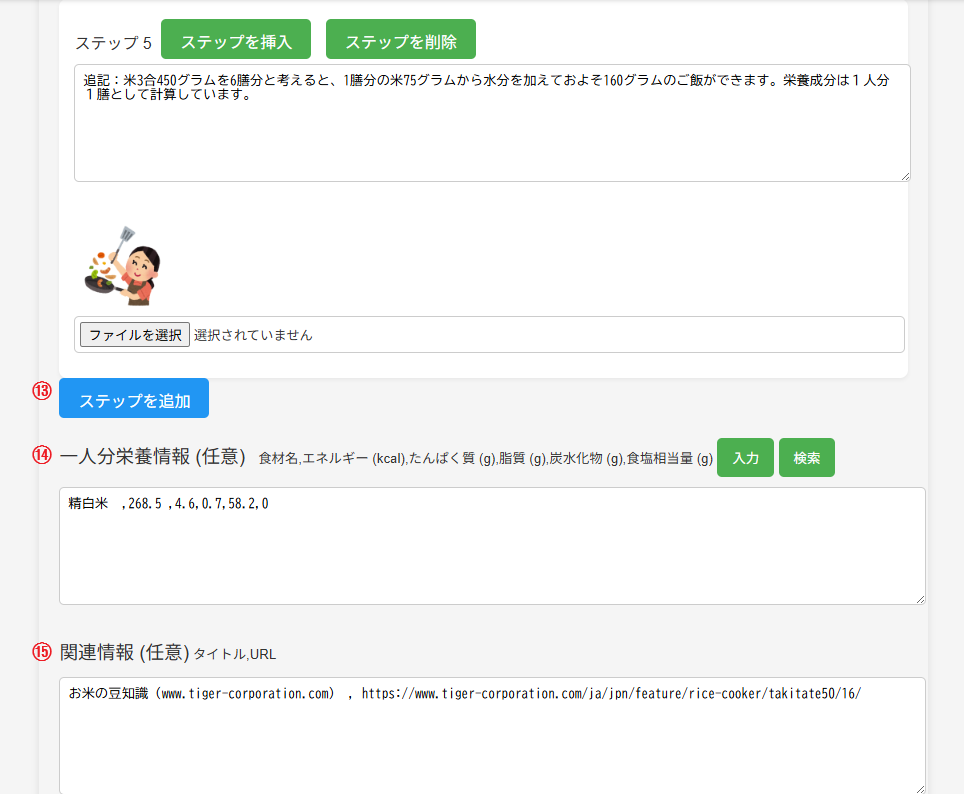The image size is (964, 794).
Task: Add a new step with ステップを追加
Action: click(x=134, y=398)
